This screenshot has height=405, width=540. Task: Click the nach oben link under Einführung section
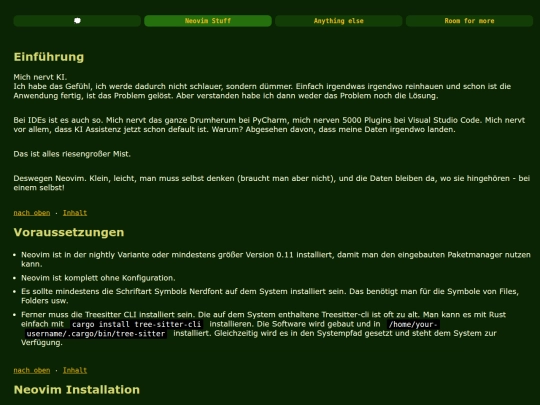pyautogui.click(x=32, y=213)
